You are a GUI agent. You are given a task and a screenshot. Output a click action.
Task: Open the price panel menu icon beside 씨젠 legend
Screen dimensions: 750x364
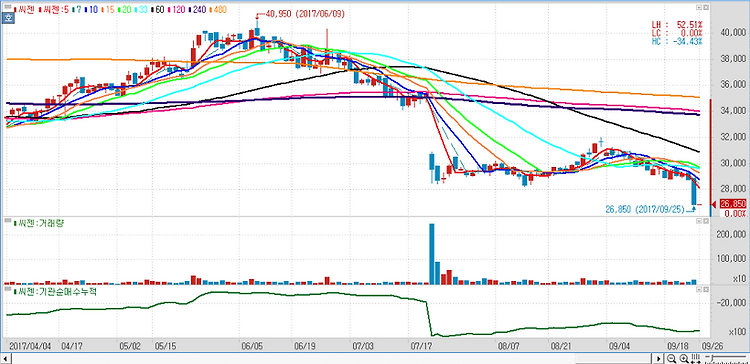[8, 7]
